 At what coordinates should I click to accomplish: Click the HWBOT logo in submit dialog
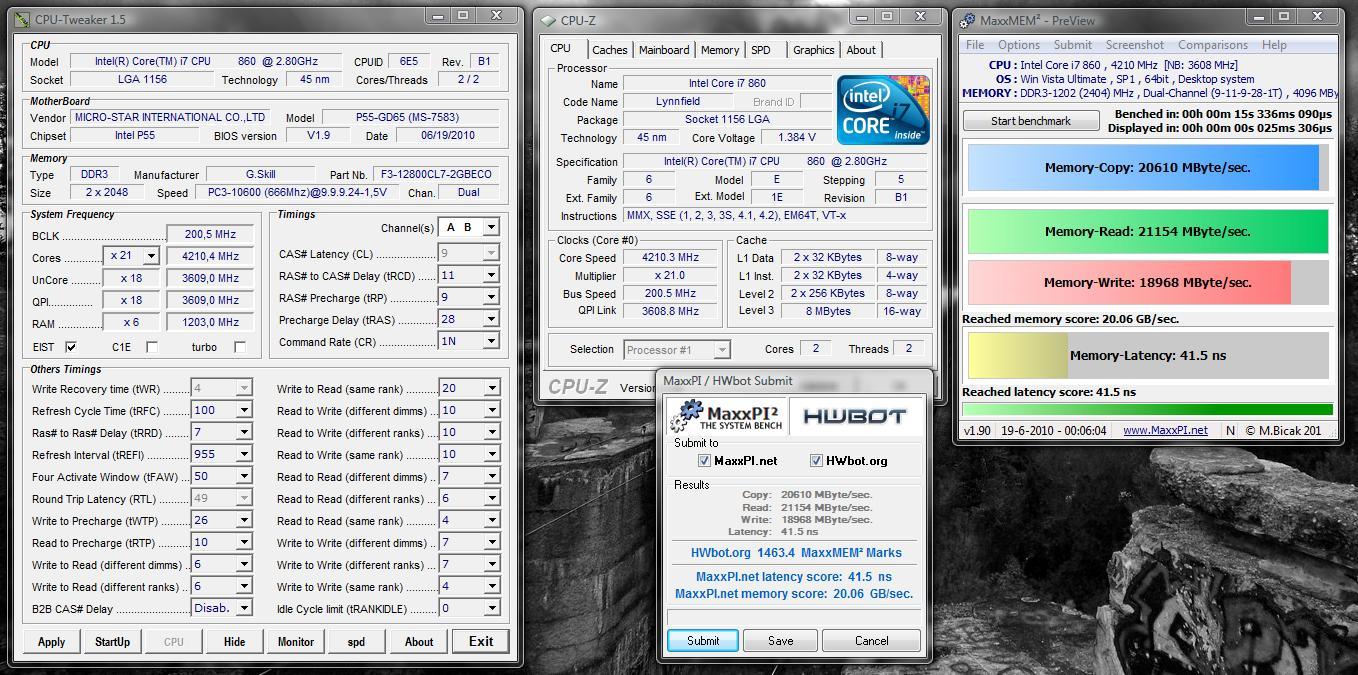point(855,416)
